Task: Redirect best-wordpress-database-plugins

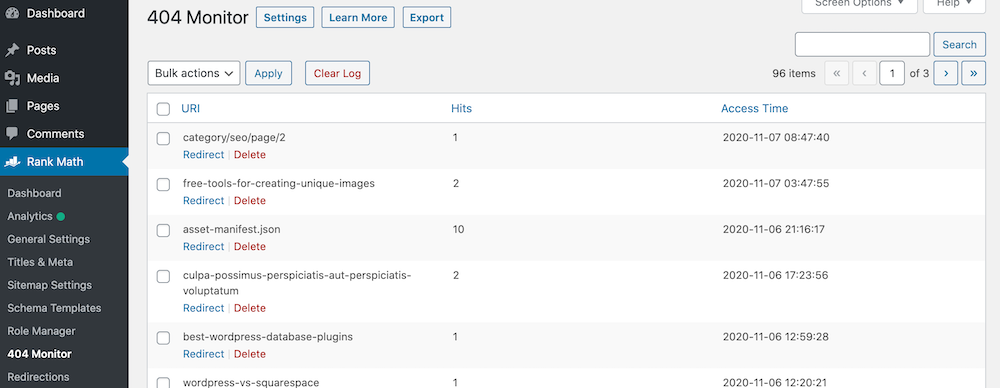Action: (203, 354)
